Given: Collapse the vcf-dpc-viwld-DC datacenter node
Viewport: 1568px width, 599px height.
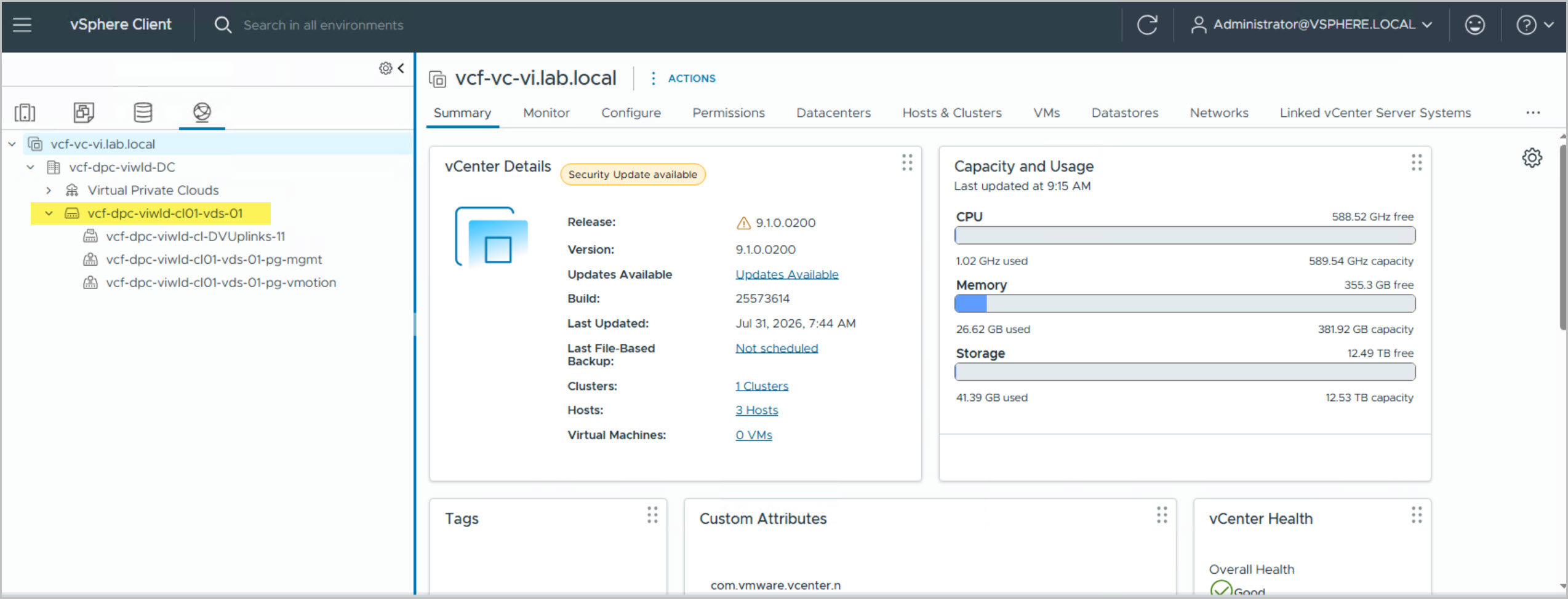Looking at the screenshot, I should tap(30, 167).
